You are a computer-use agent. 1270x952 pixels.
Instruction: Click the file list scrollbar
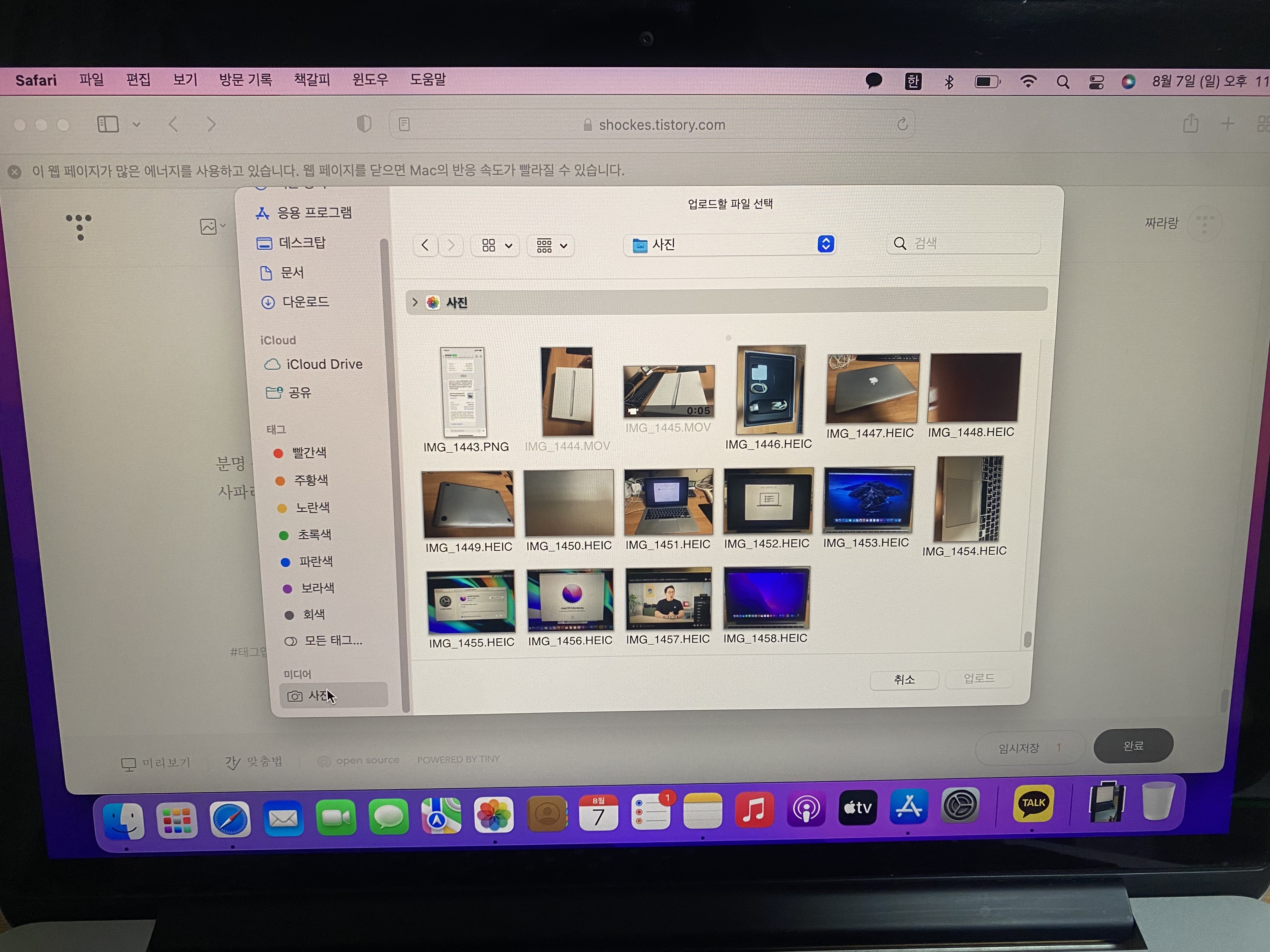point(1027,639)
